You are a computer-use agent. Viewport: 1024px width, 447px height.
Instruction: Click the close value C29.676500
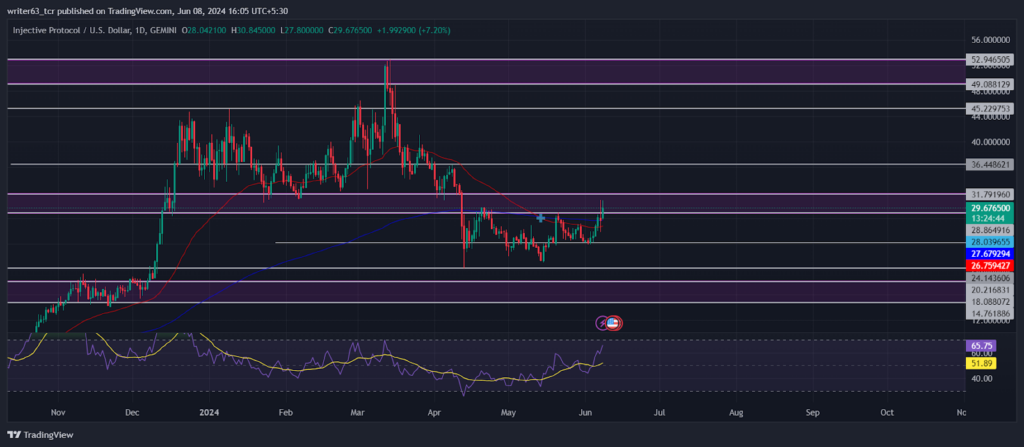point(352,30)
